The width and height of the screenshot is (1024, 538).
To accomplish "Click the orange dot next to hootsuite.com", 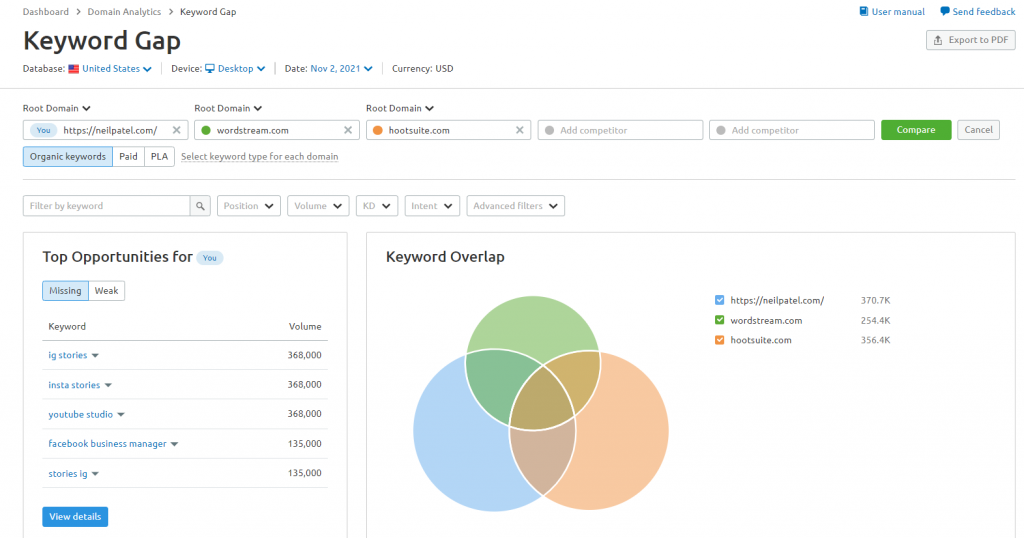I will coord(377,130).
